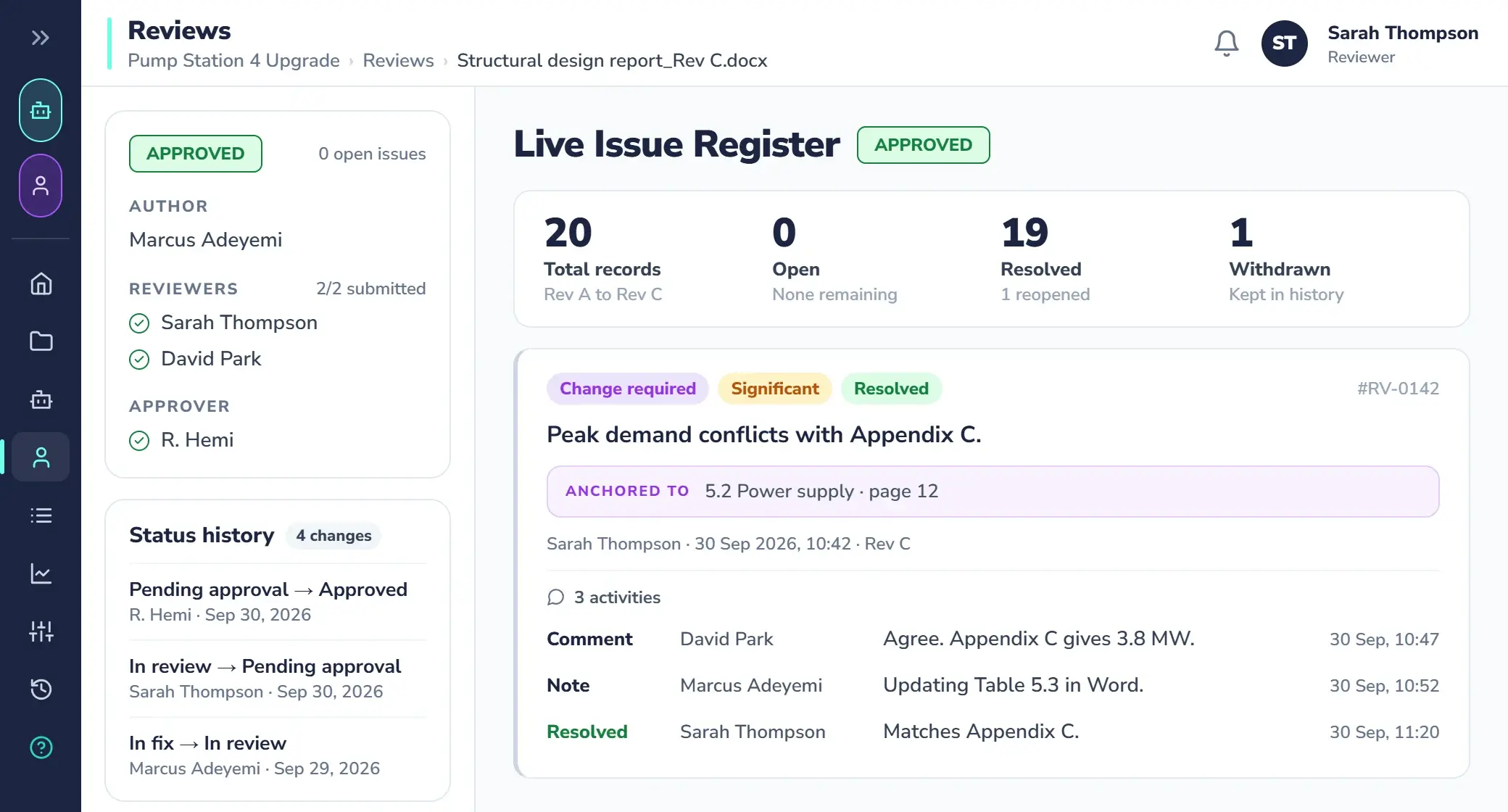1508x812 pixels.
Task: Select the Total records stat
Action: tap(602, 259)
